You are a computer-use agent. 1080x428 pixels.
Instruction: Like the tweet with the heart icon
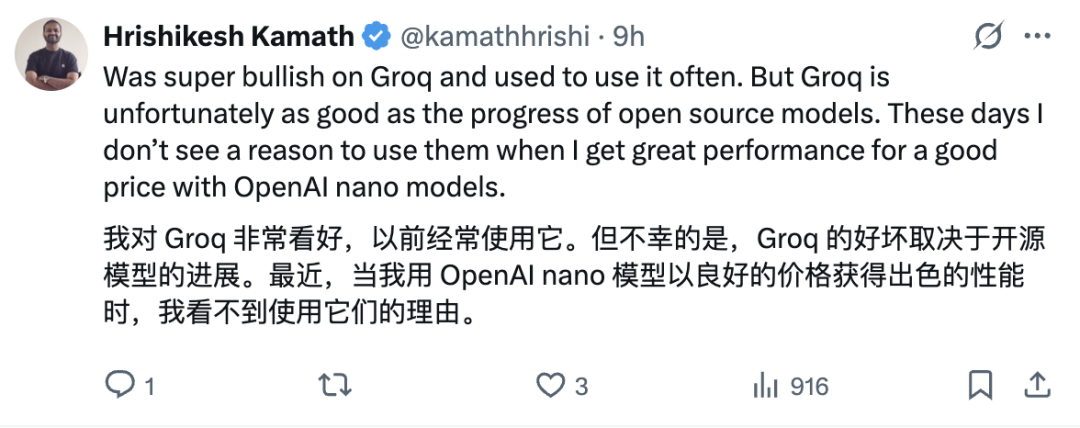(549, 385)
